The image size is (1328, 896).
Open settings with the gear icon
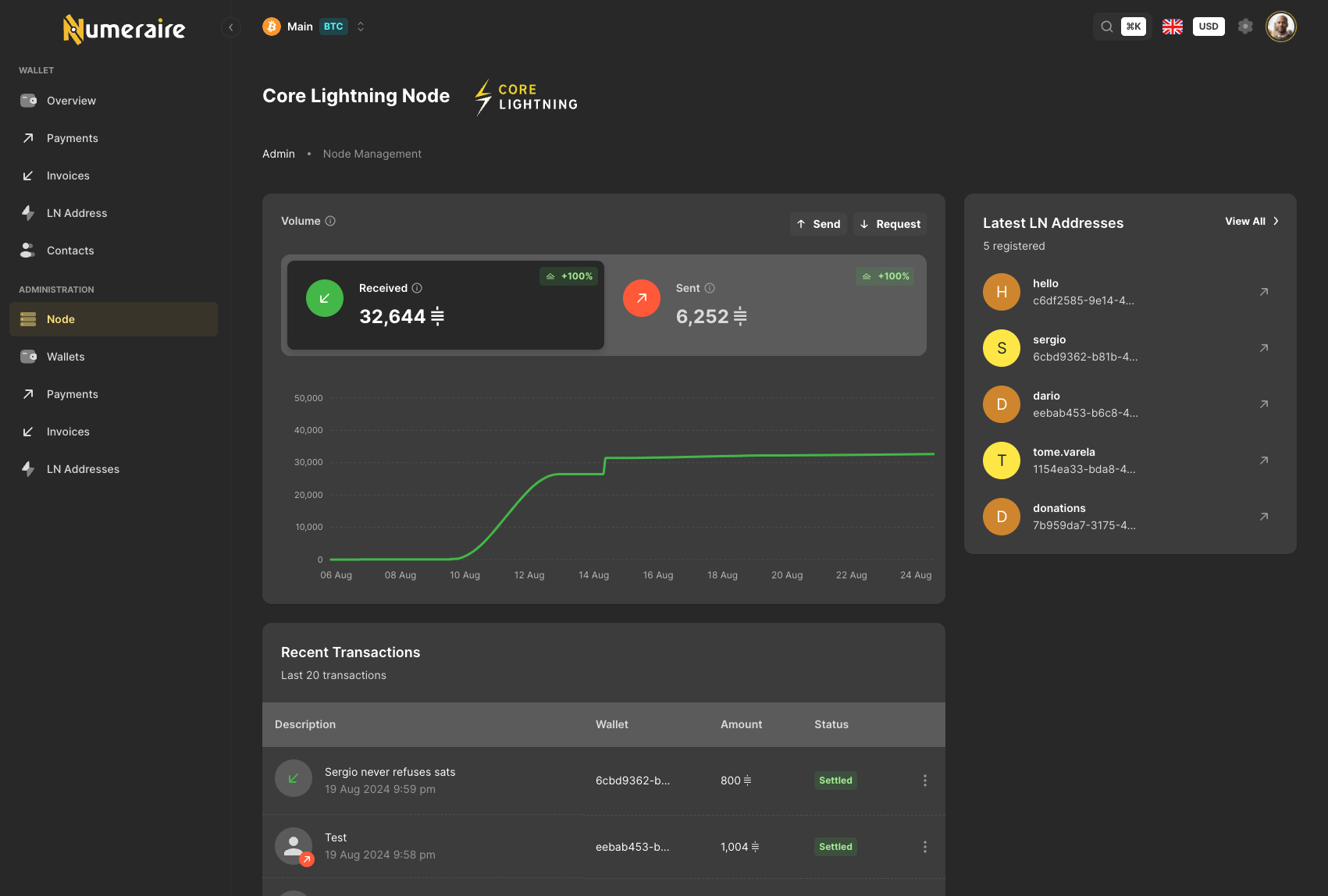pyautogui.click(x=1245, y=27)
